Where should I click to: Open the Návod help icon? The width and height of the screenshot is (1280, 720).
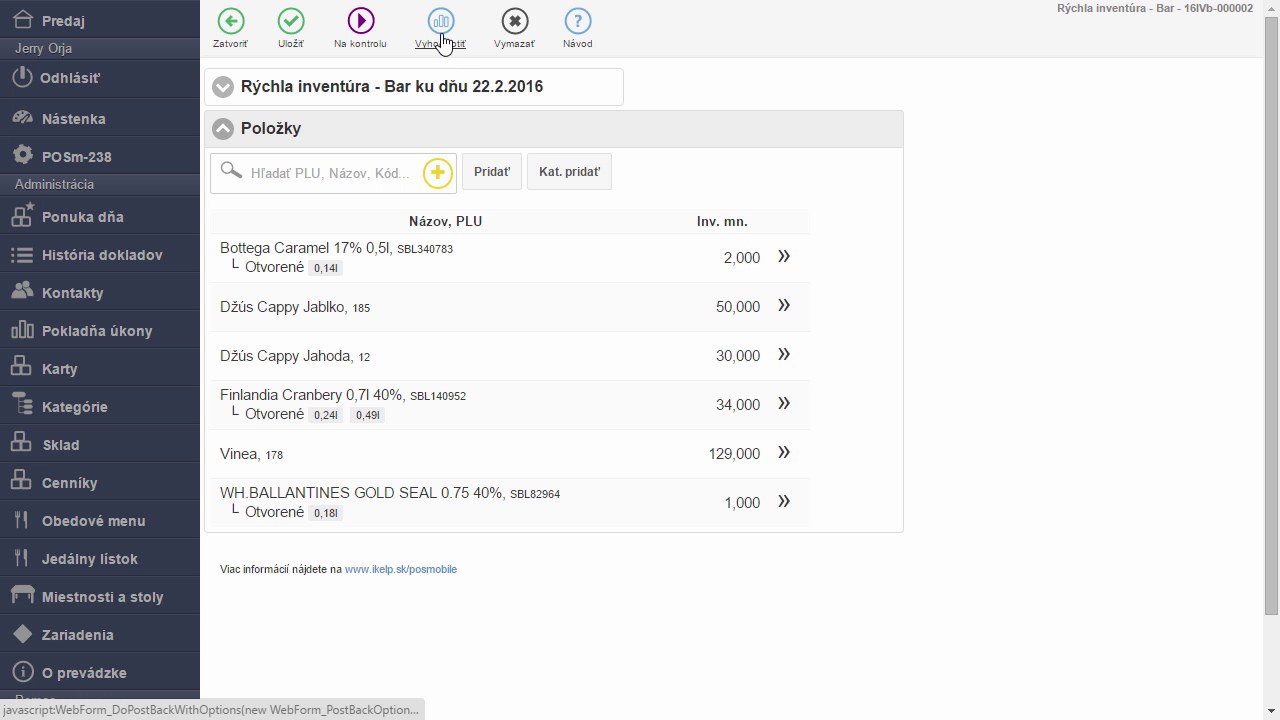577,20
